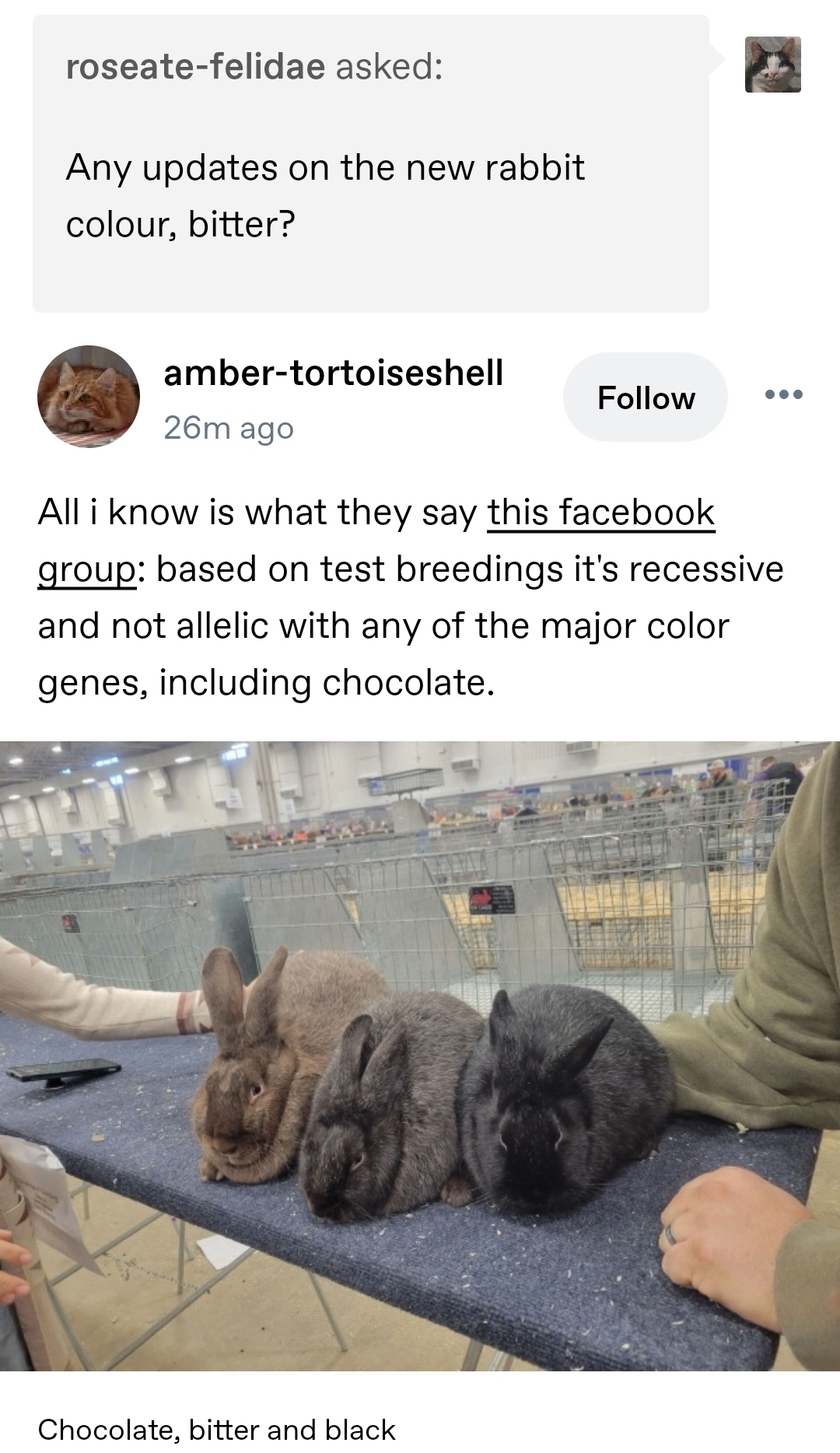Screen dimensions: 840x1453
Task: Open the amber-tortoiseshell username link
Action: pos(334,373)
